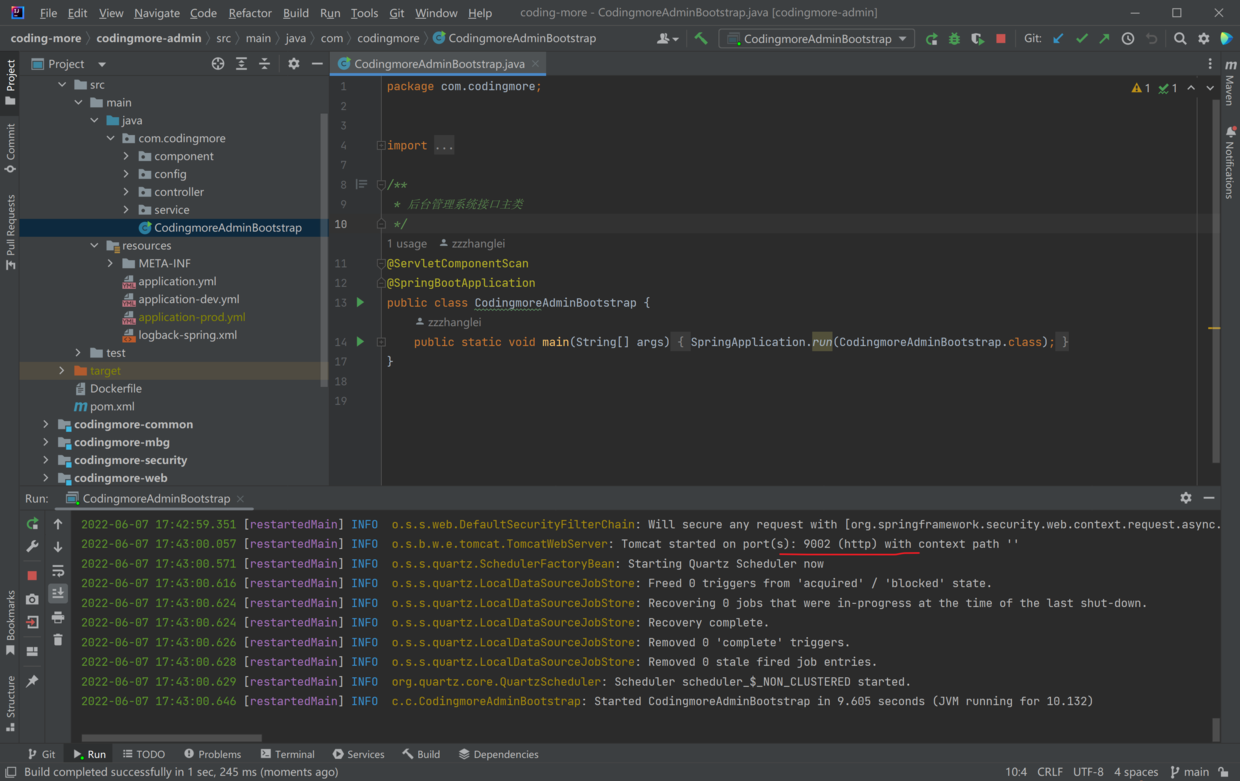
Task: Click the Git update project arrow
Action: tap(1058, 39)
